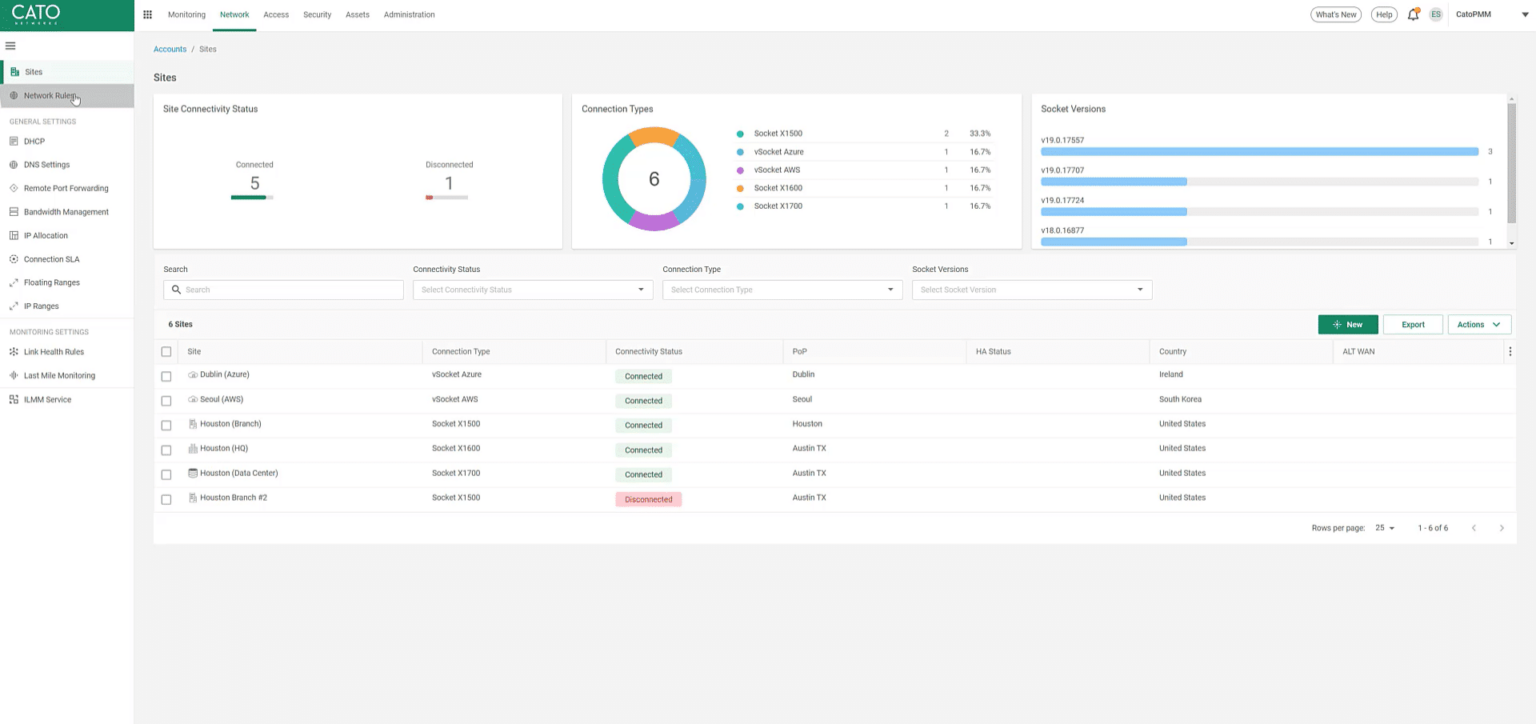
Task: Open the Select Connectivity Status dropdown
Action: click(x=532, y=289)
